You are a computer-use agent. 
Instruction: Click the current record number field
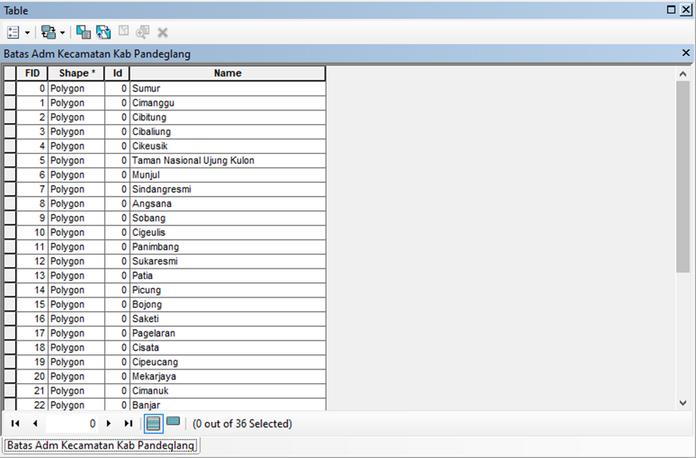coord(71,423)
